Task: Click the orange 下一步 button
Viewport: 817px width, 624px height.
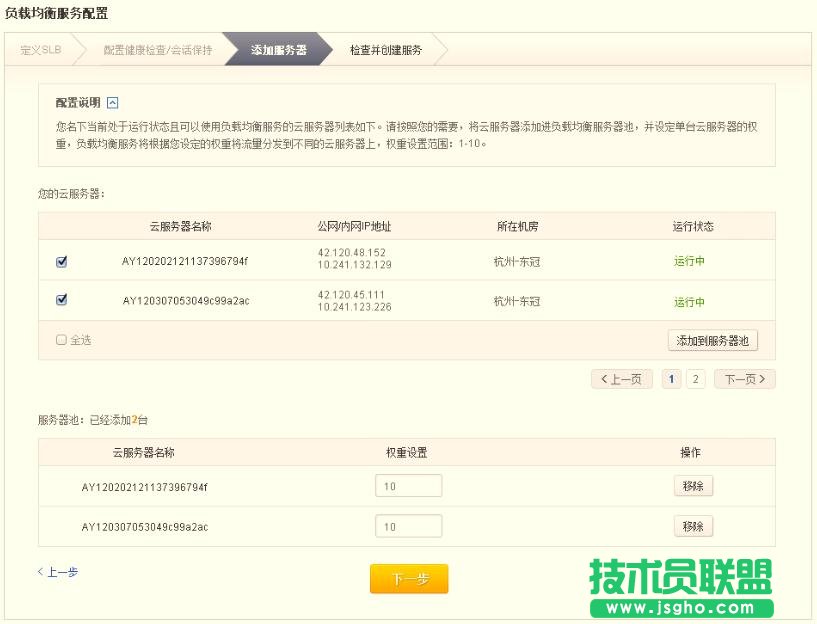Action: pyautogui.click(x=409, y=579)
